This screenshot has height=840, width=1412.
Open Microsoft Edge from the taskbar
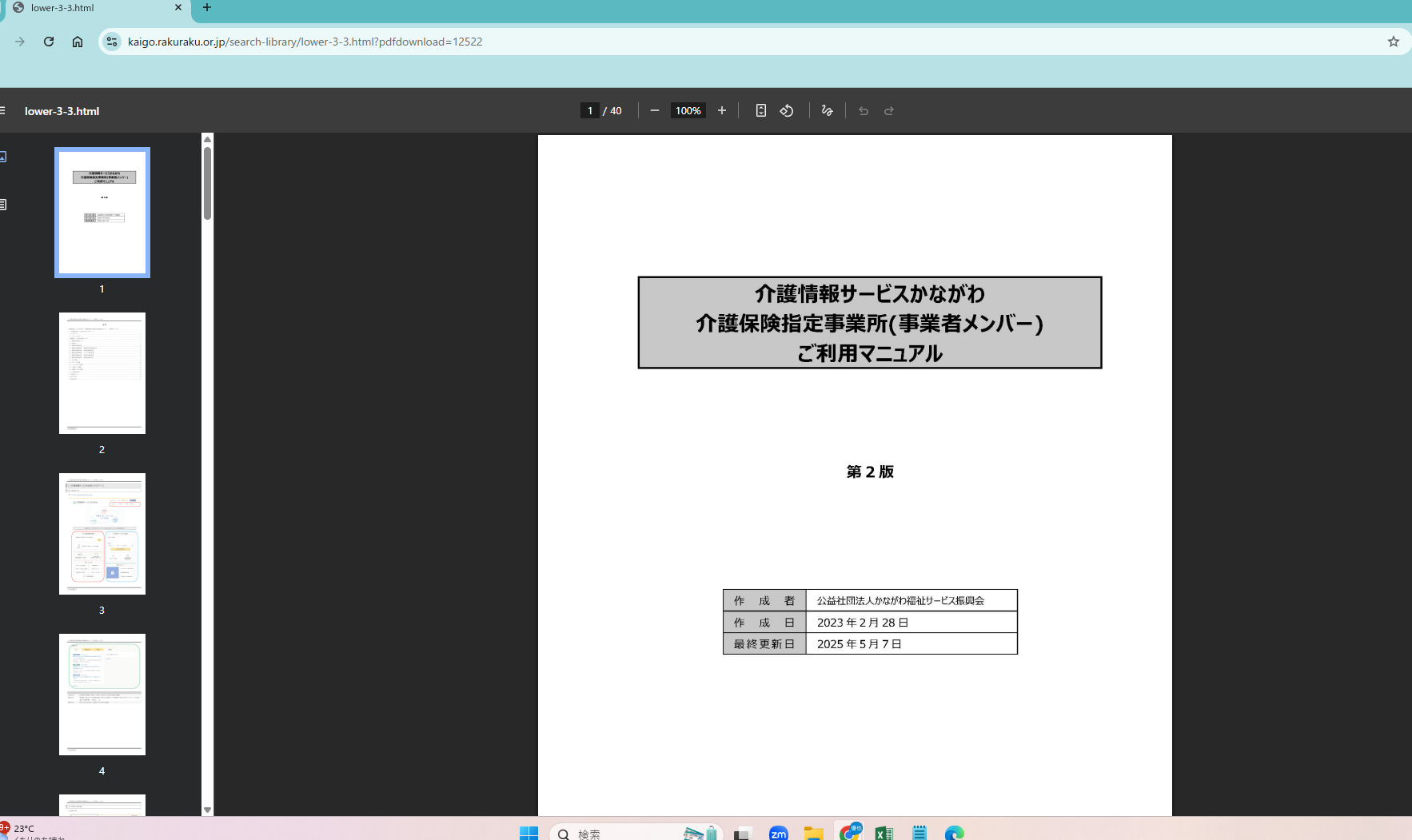click(x=954, y=833)
